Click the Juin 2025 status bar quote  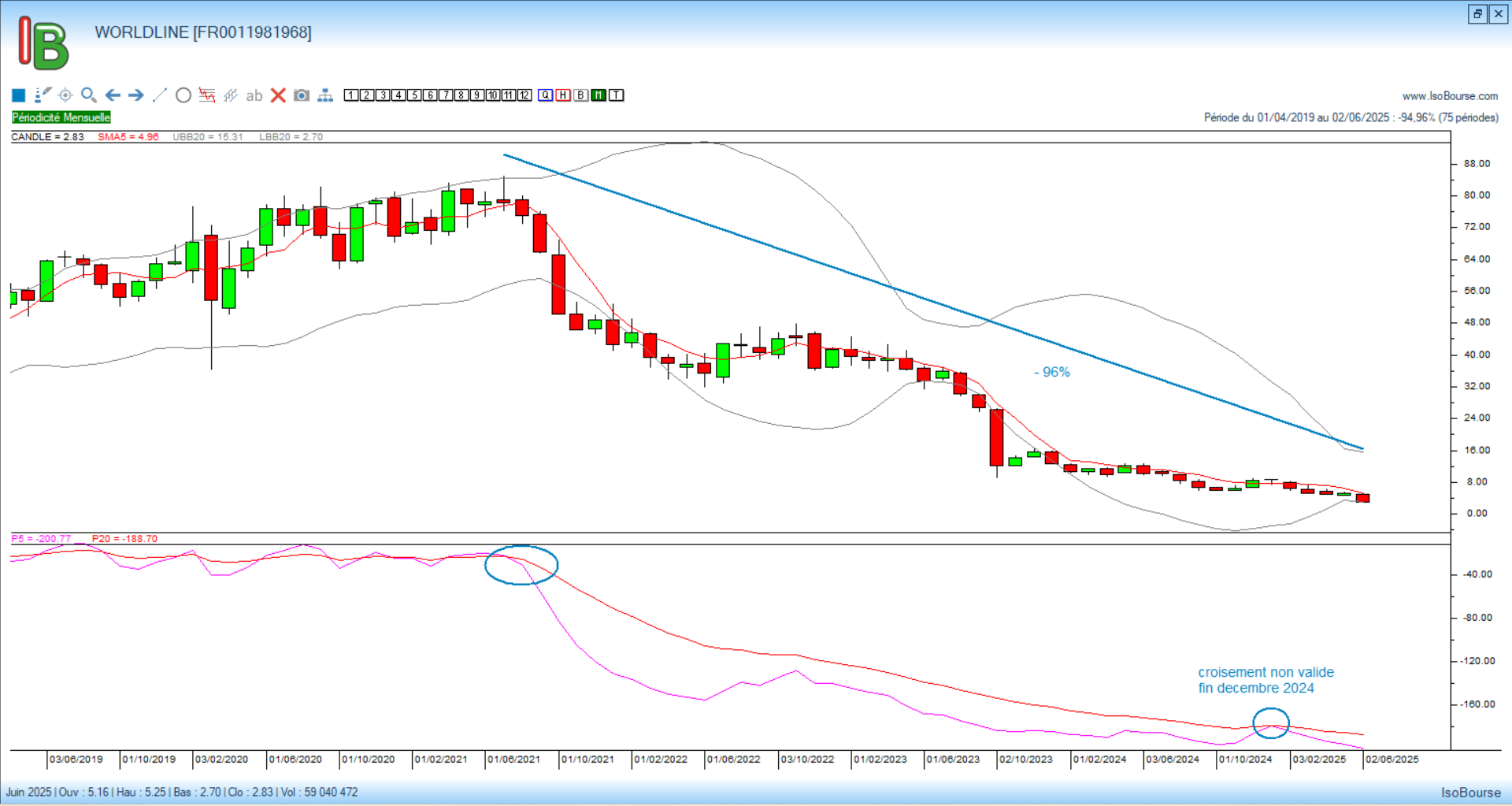182,792
